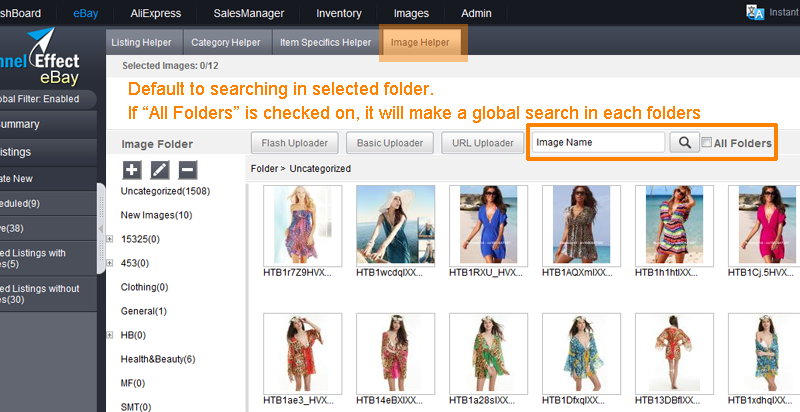This screenshot has width=800, height=412.
Task: Focus the Image Name search field
Action: point(598,142)
